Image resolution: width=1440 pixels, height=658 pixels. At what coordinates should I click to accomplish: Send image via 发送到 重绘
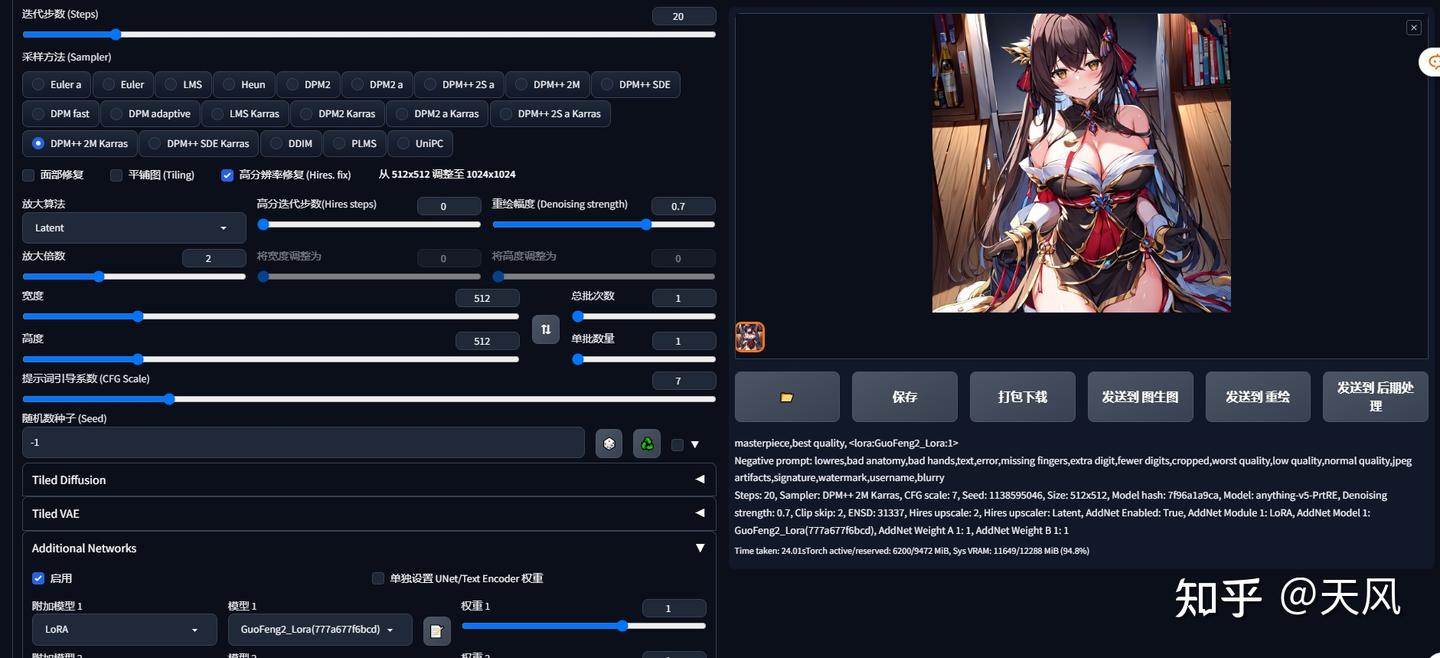[1258, 397]
